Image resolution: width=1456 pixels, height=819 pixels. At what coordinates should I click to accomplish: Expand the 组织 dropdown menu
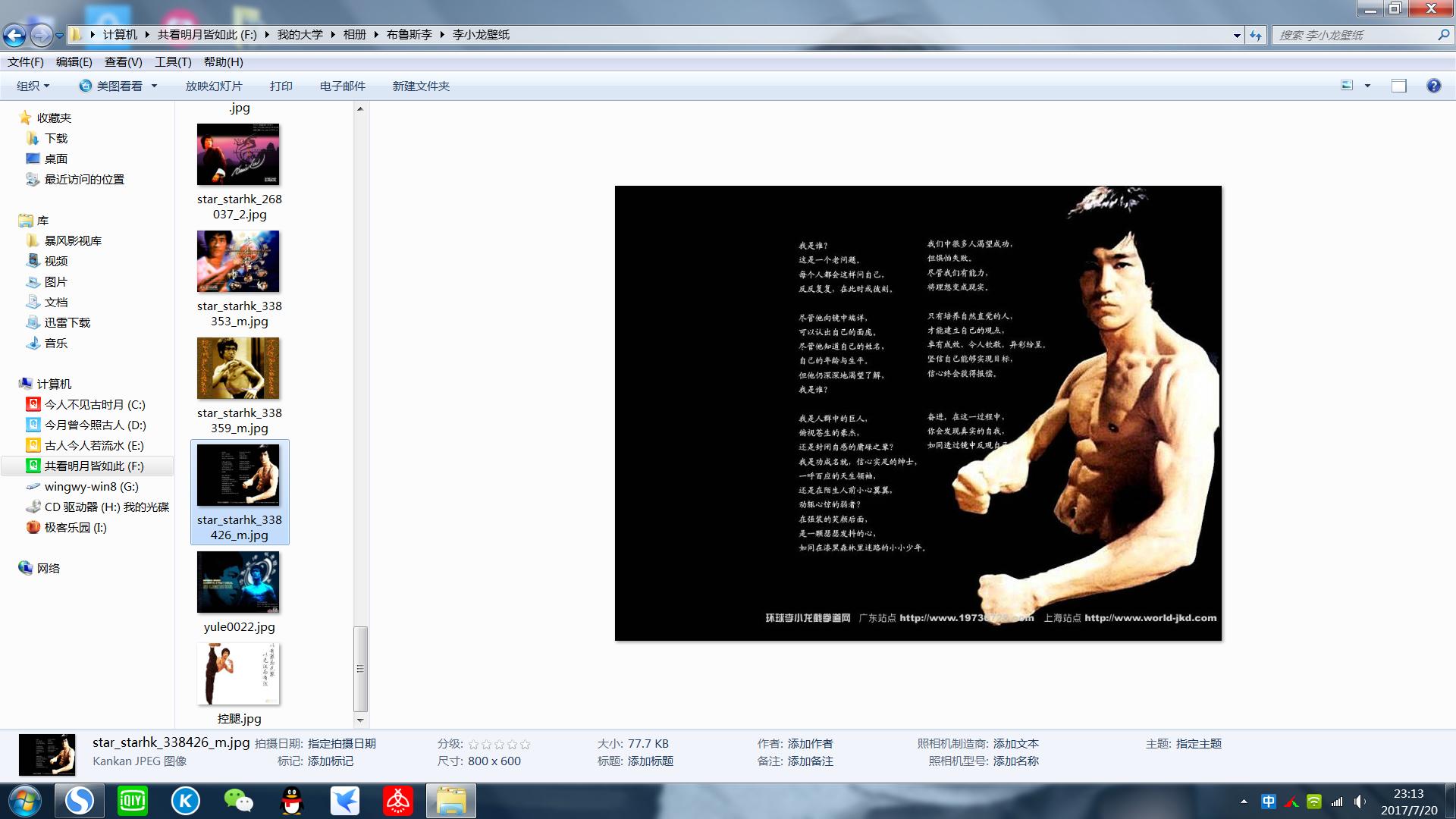pos(33,86)
